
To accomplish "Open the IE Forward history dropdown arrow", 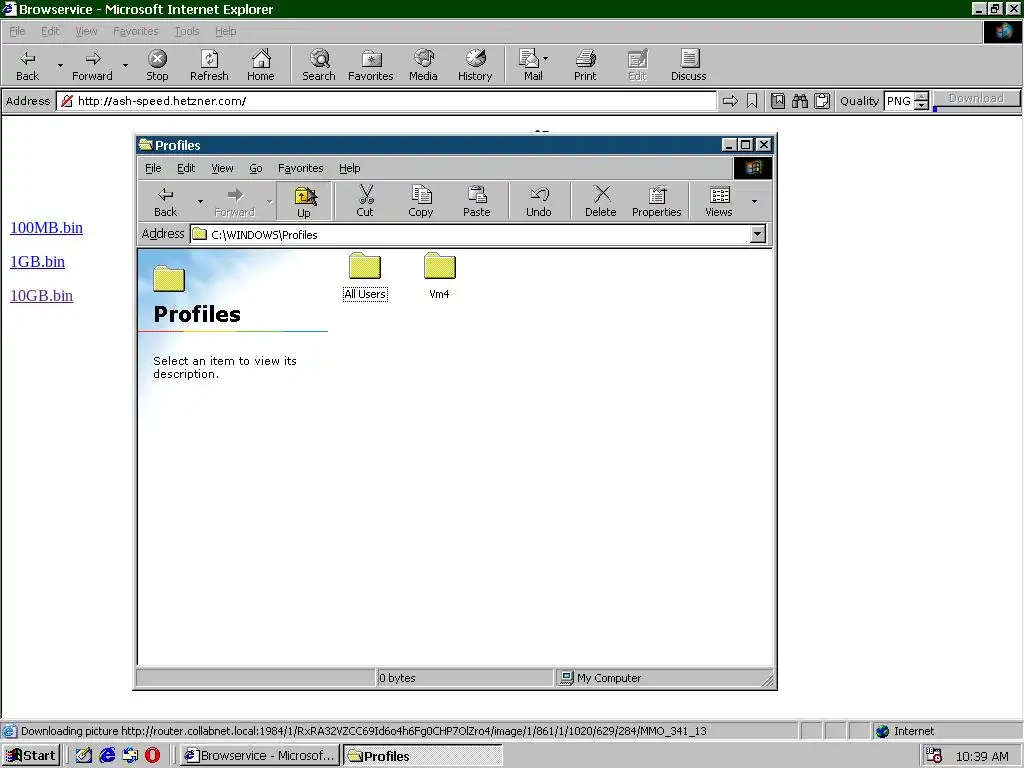I will tap(125, 65).
